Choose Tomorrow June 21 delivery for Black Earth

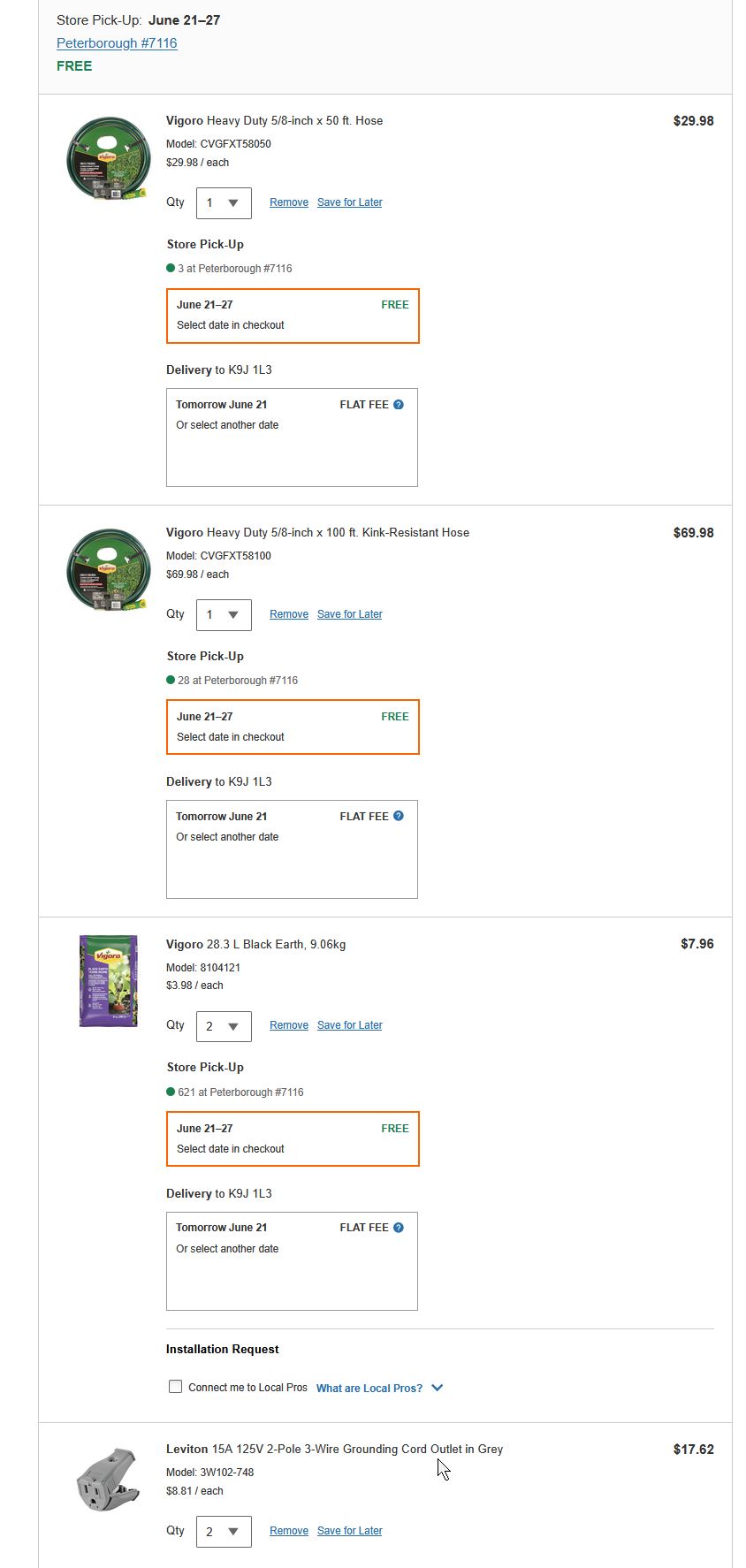[292, 1260]
